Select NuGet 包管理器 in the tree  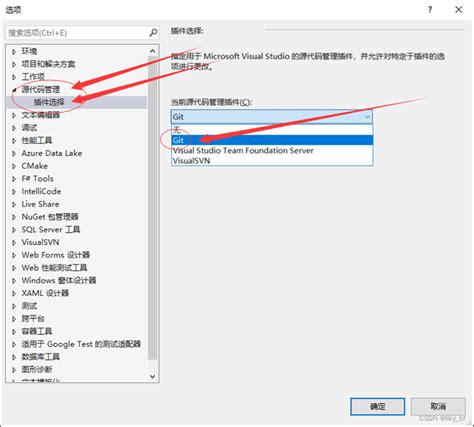[50, 217]
